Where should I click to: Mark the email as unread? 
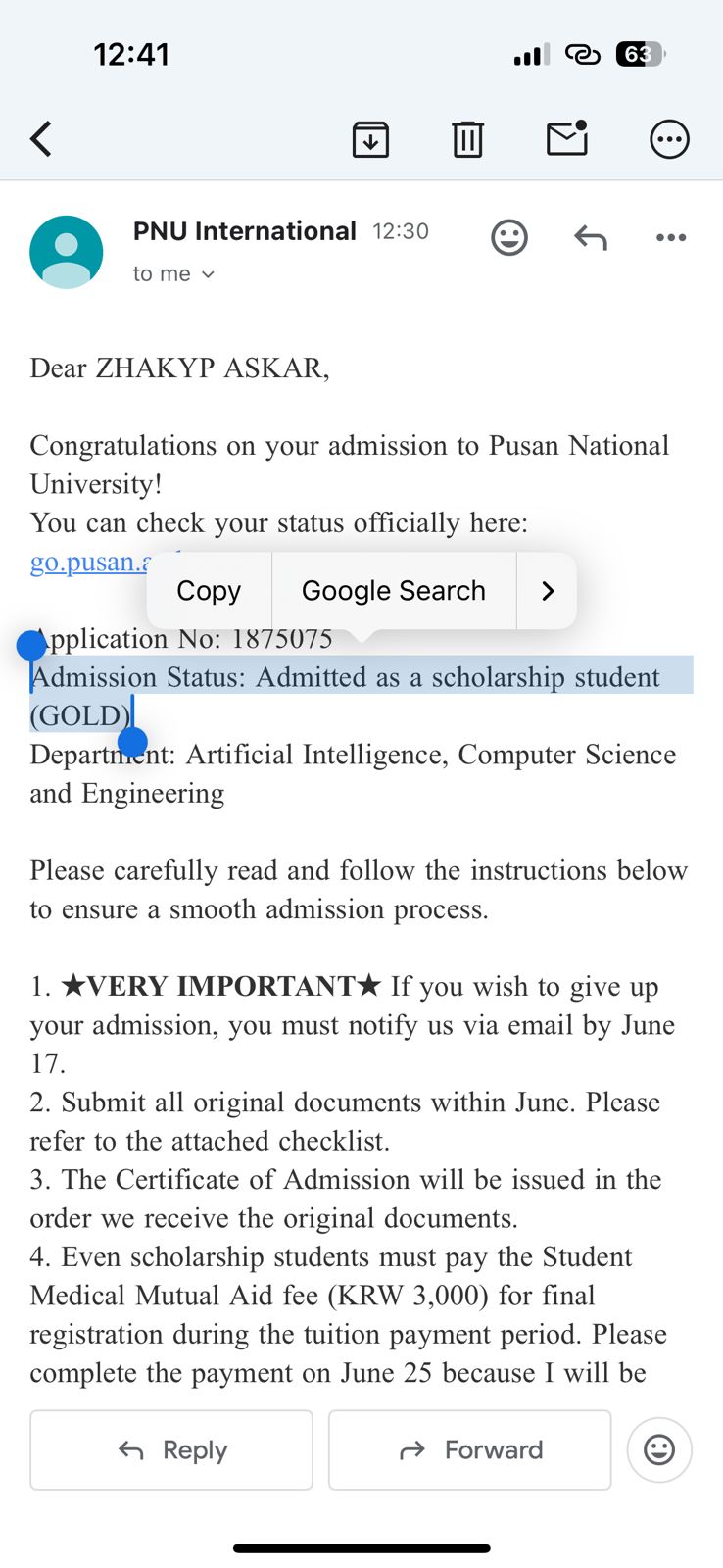pos(567,139)
